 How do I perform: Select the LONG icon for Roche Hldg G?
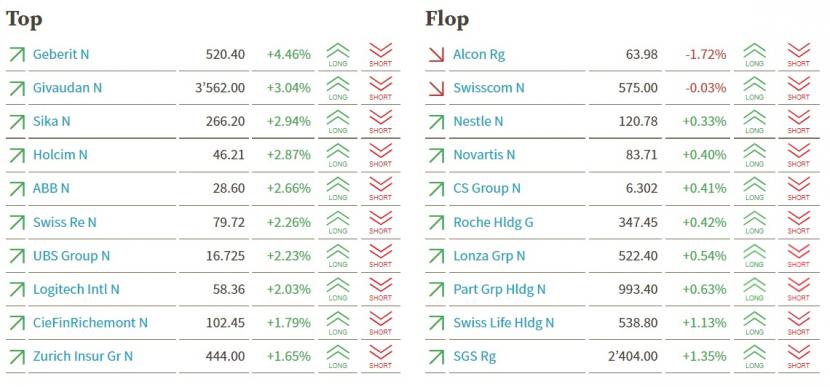click(754, 222)
